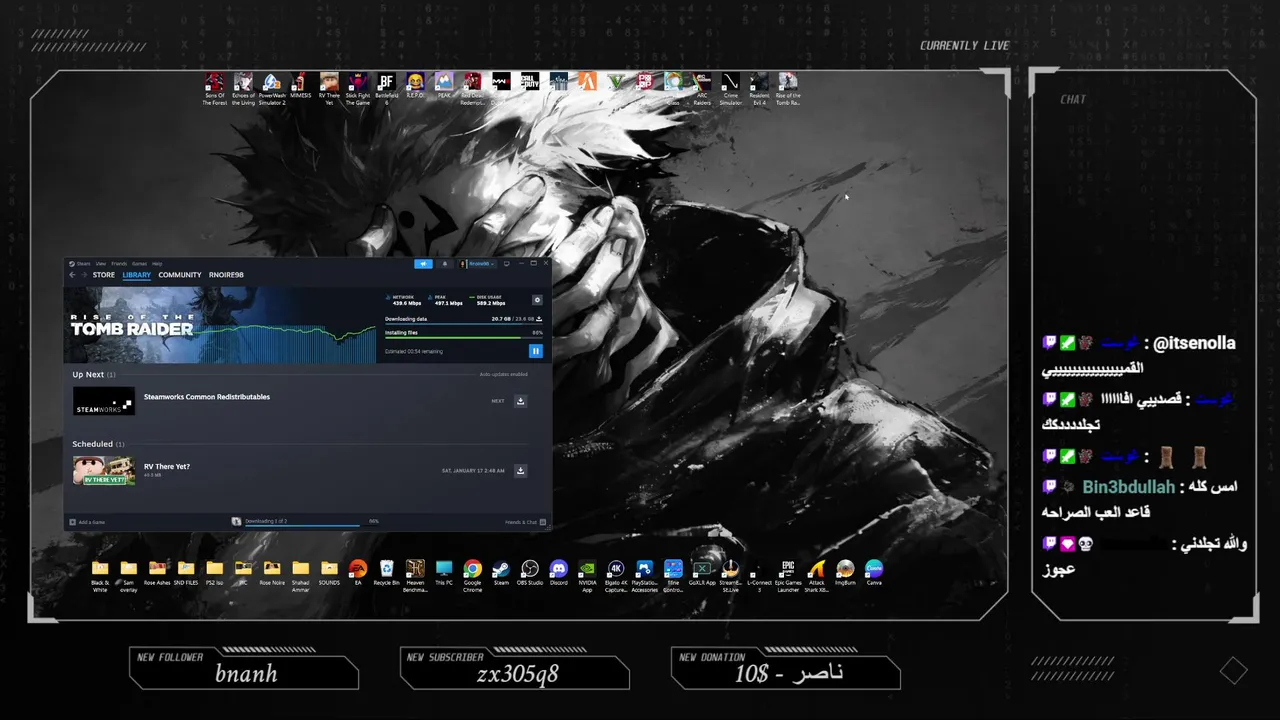Screen dimensions: 1280x720
Task: Open Epic Games Launcher icon
Action: pos(788,575)
